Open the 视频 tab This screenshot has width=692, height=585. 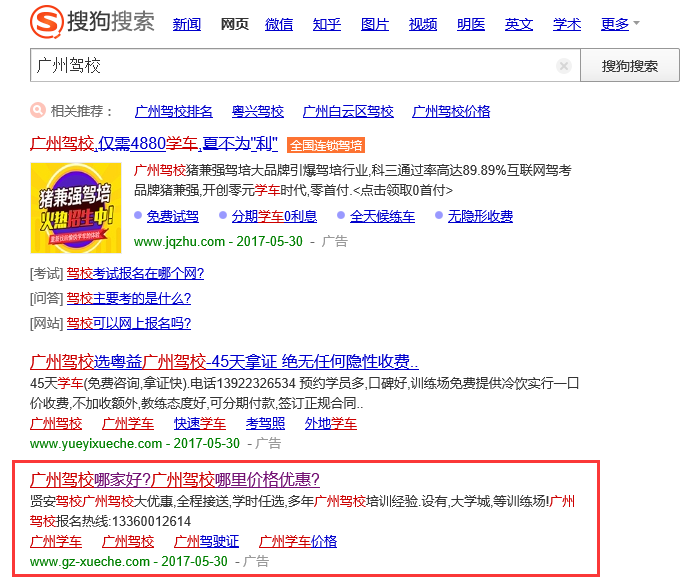(x=423, y=24)
